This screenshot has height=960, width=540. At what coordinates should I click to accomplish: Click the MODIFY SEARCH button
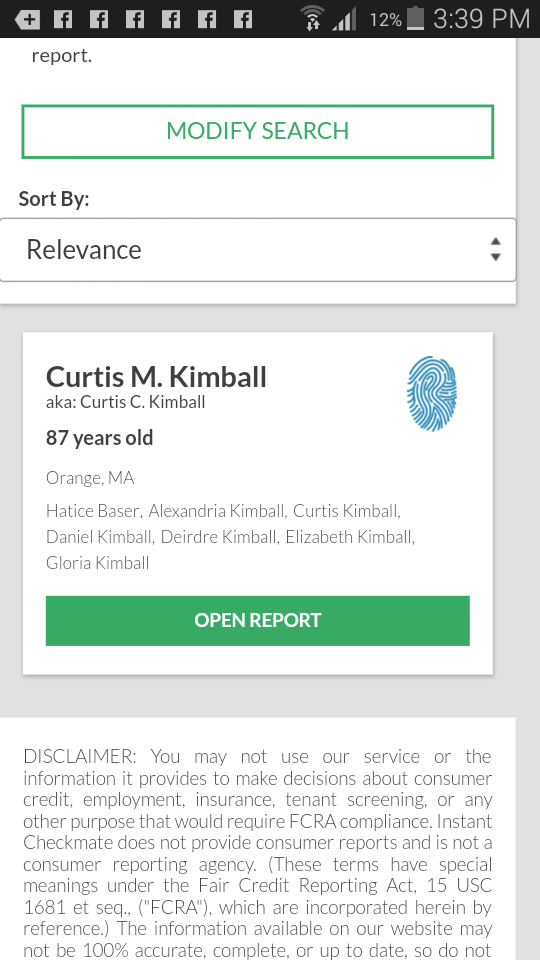[x=258, y=132]
